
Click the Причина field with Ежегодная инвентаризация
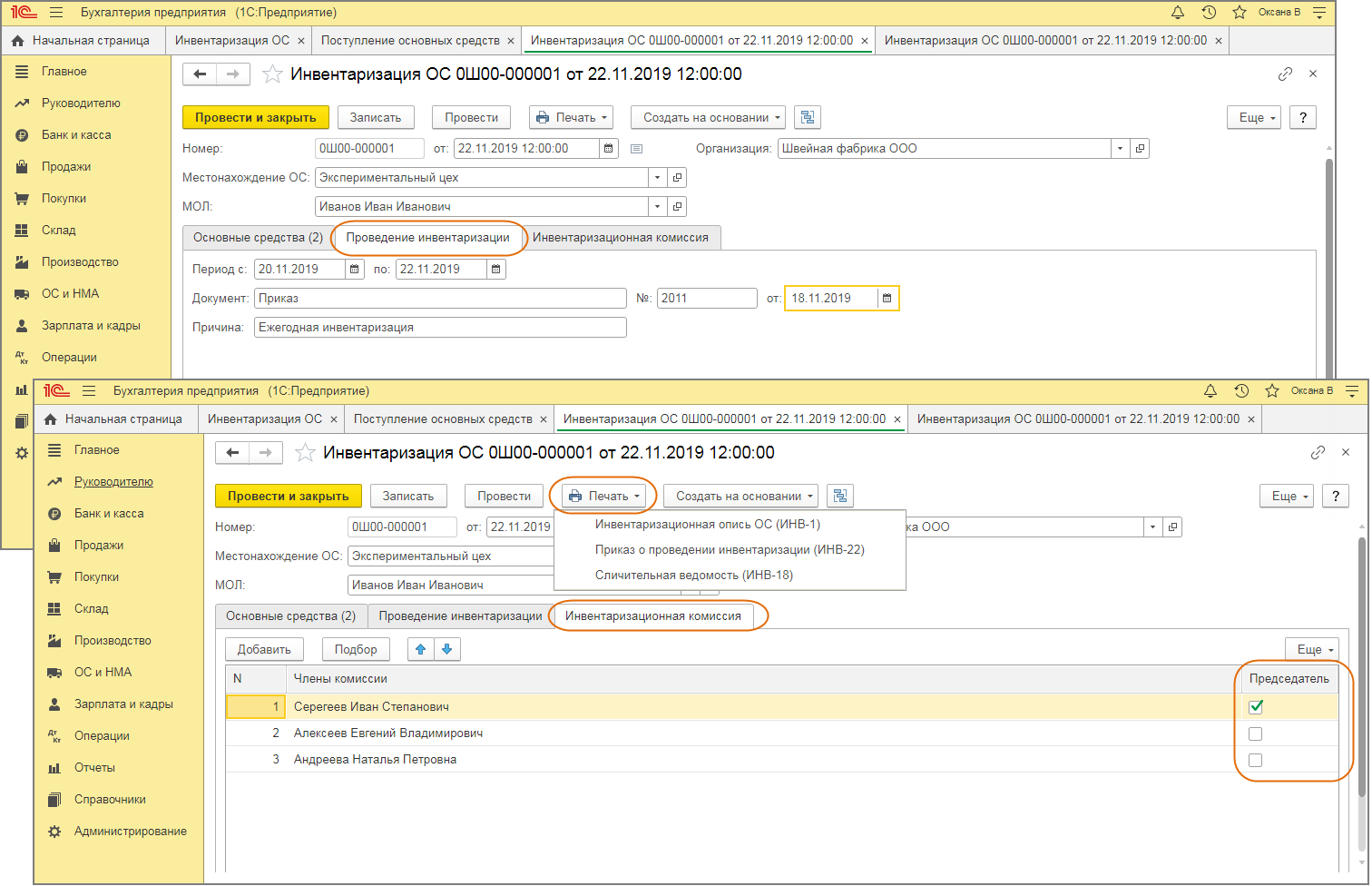(x=440, y=327)
